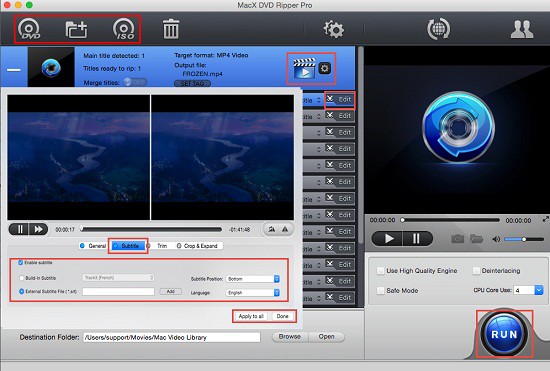
Task: Expand the preview with the fullscreen arrow icon
Action: click(x=545, y=219)
